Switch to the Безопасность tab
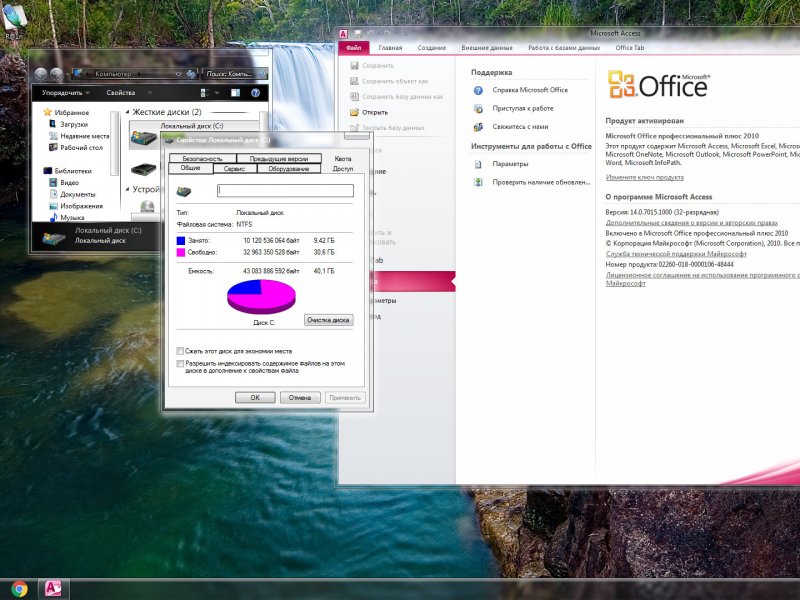Screen dimensions: 800x600 click(203, 159)
